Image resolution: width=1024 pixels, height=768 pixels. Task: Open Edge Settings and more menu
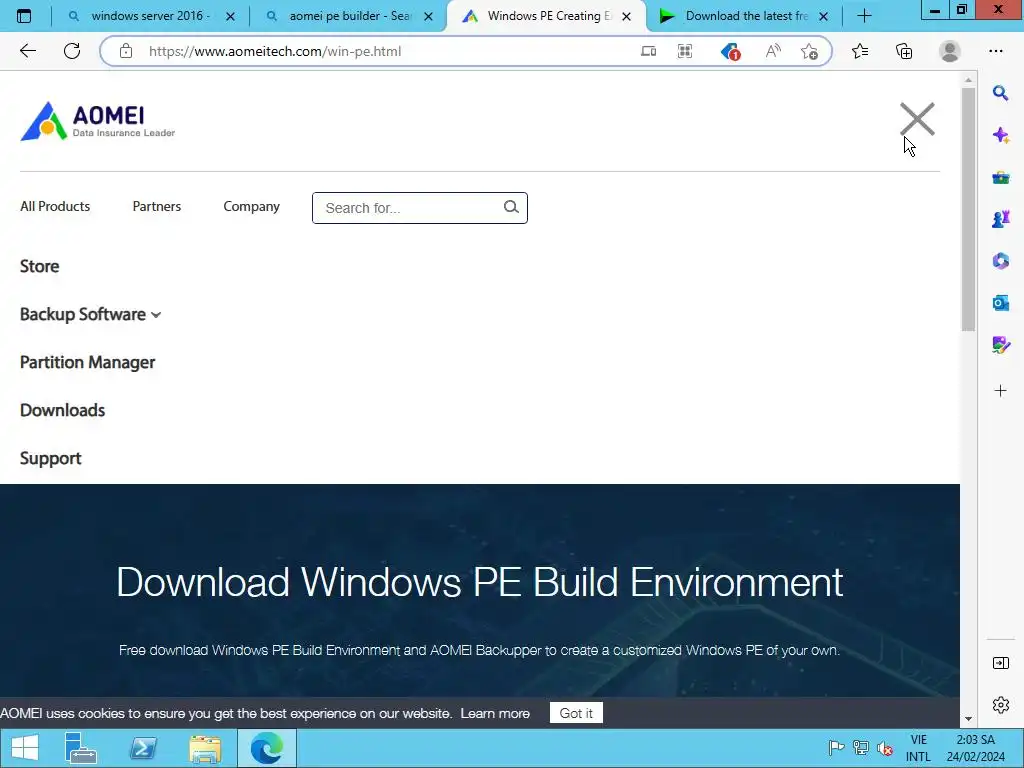[x=995, y=51]
